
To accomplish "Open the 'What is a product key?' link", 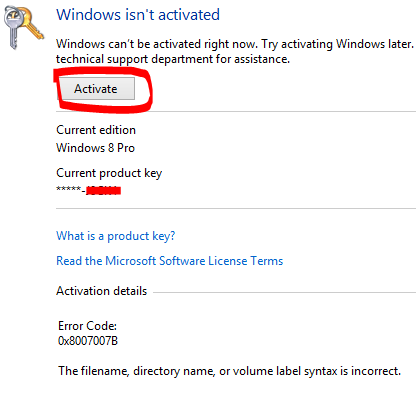I will (x=115, y=236).
